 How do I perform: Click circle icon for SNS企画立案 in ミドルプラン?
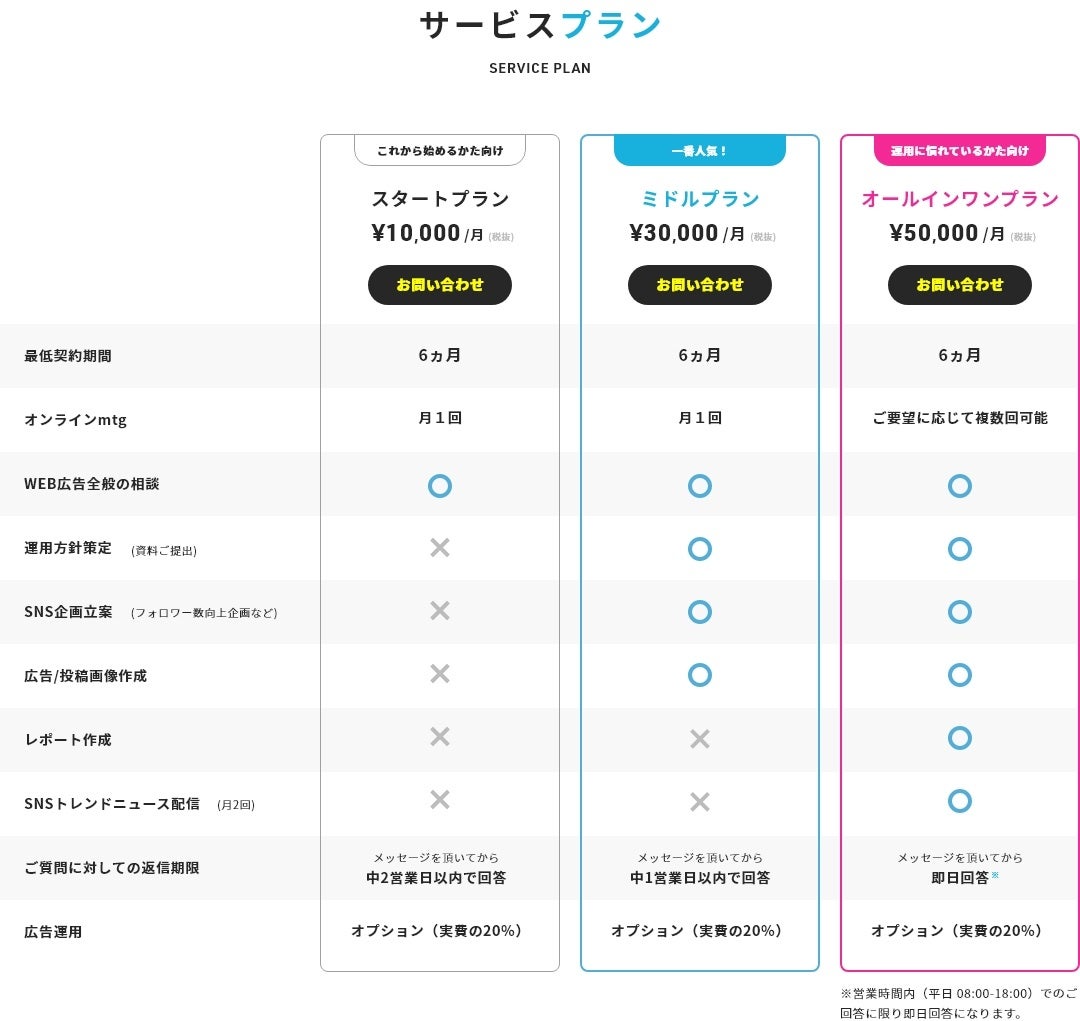point(700,611)
